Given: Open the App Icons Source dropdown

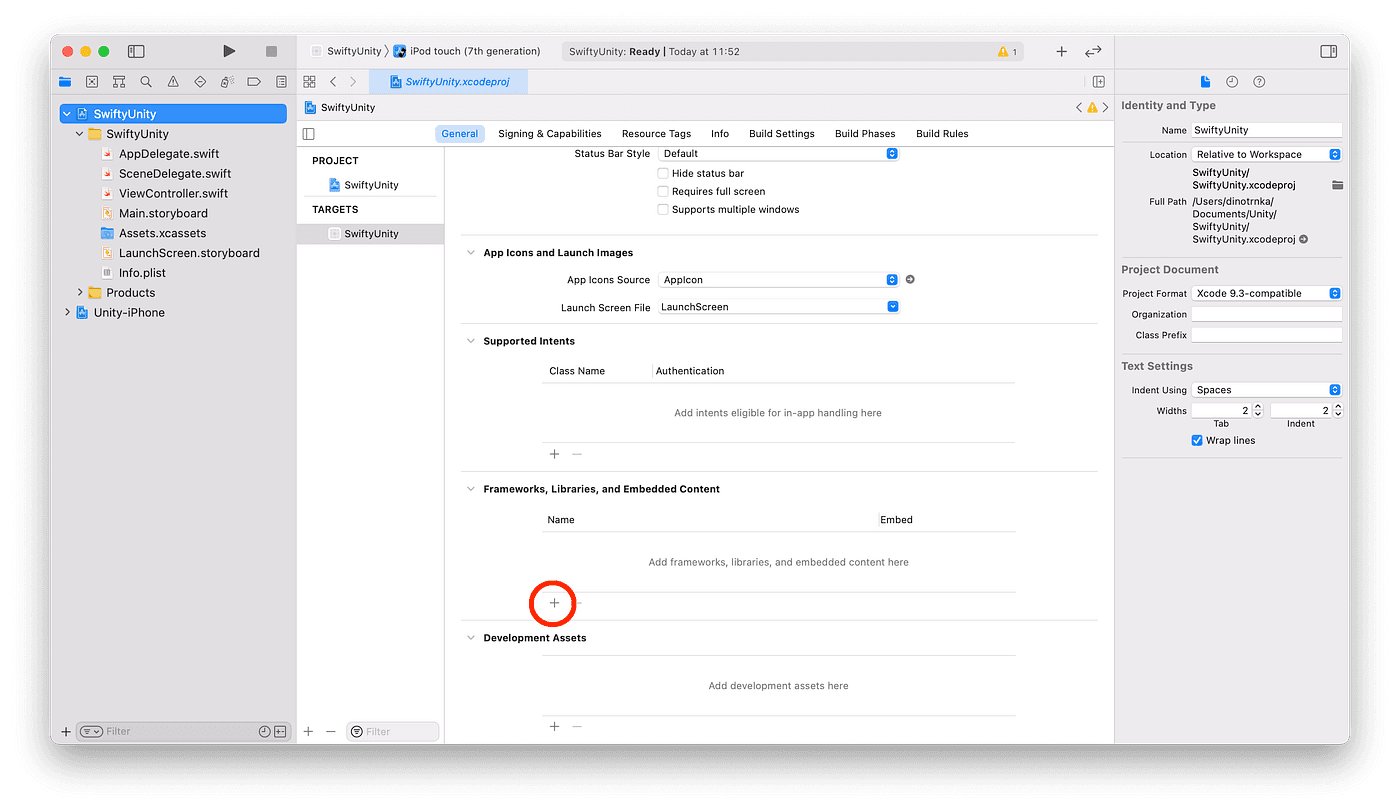Looking at the screenshot, I should (x=779, y=280).
